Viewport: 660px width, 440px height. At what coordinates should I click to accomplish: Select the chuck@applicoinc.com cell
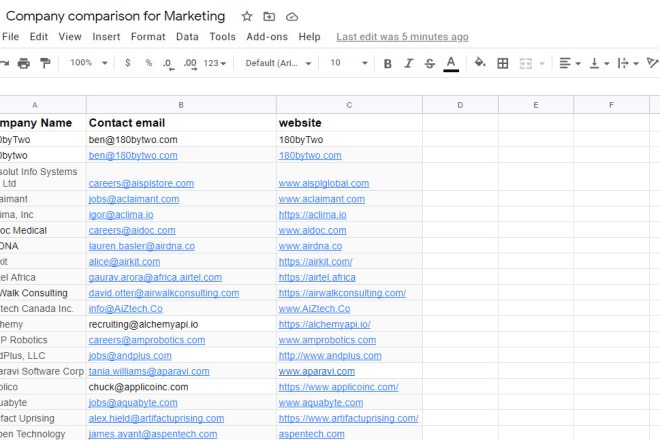[181, 387]
